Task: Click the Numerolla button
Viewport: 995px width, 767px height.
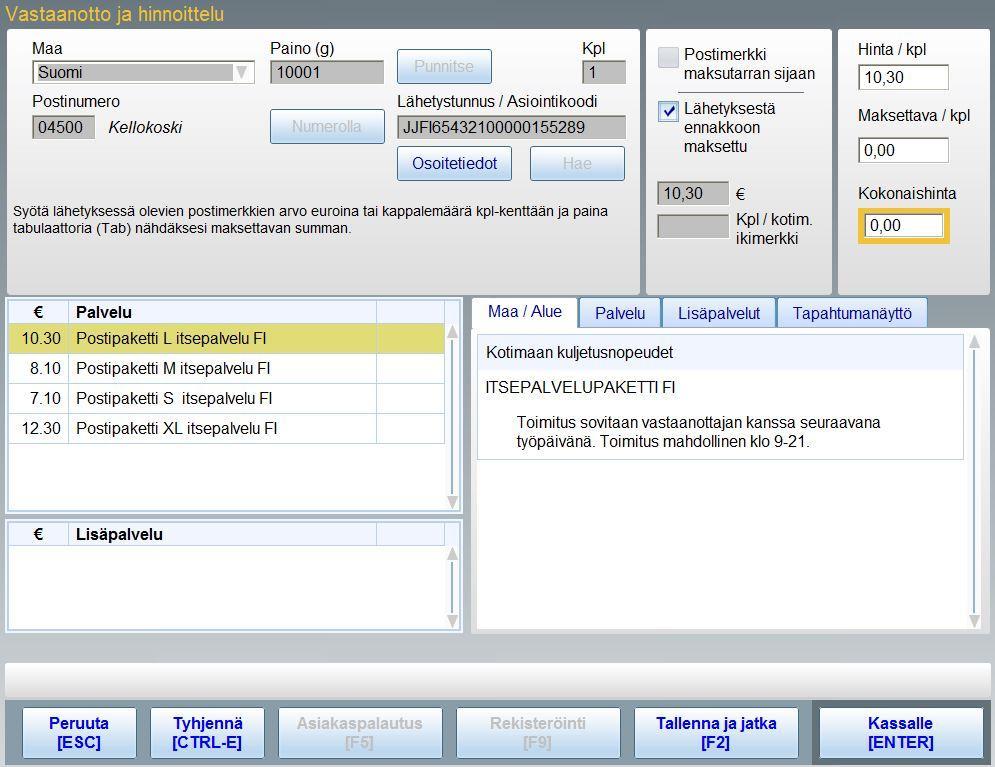Action: 327,126
